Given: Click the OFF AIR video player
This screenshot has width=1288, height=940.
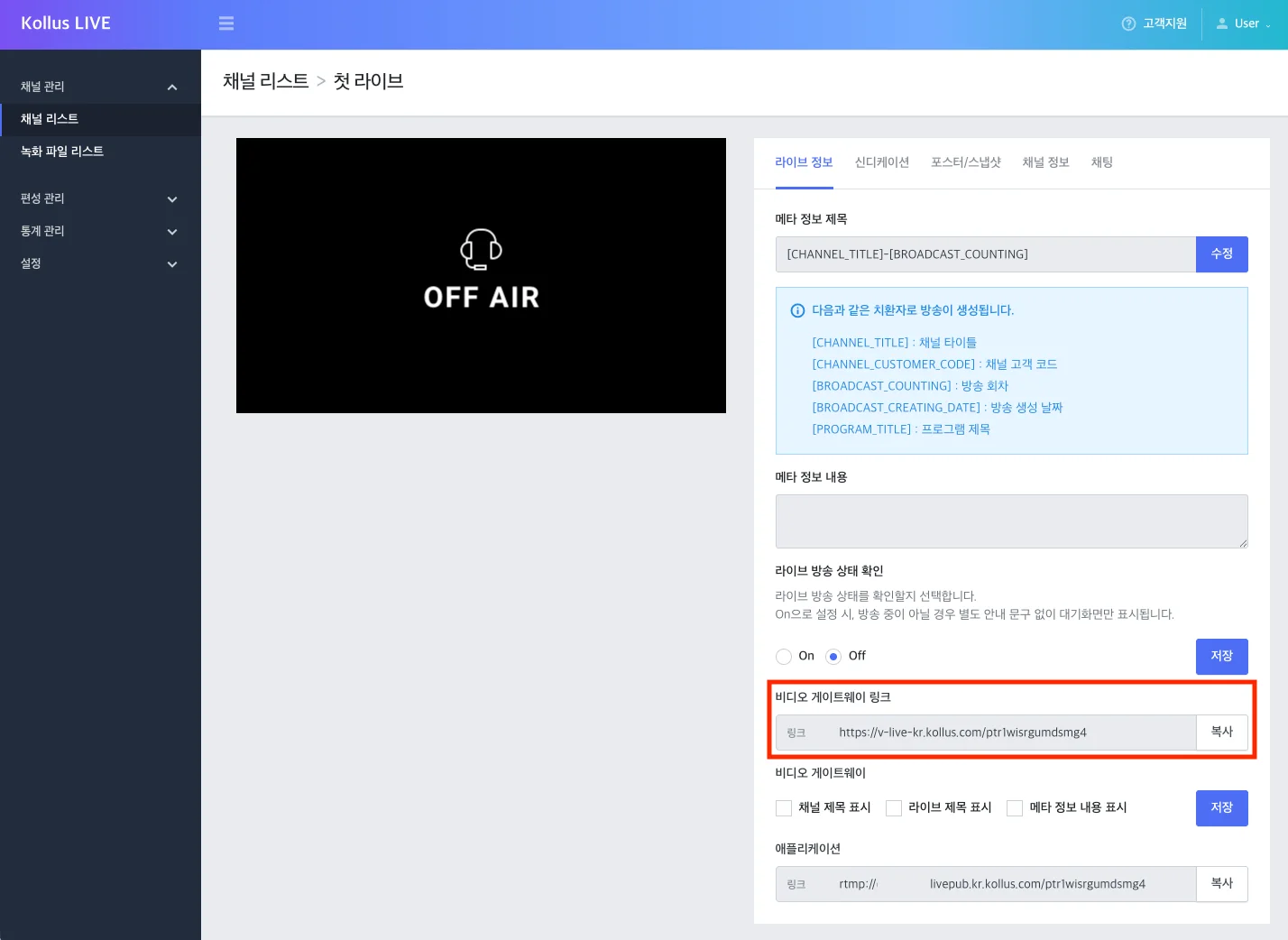Looking at the screenshot, I should 481,275.
